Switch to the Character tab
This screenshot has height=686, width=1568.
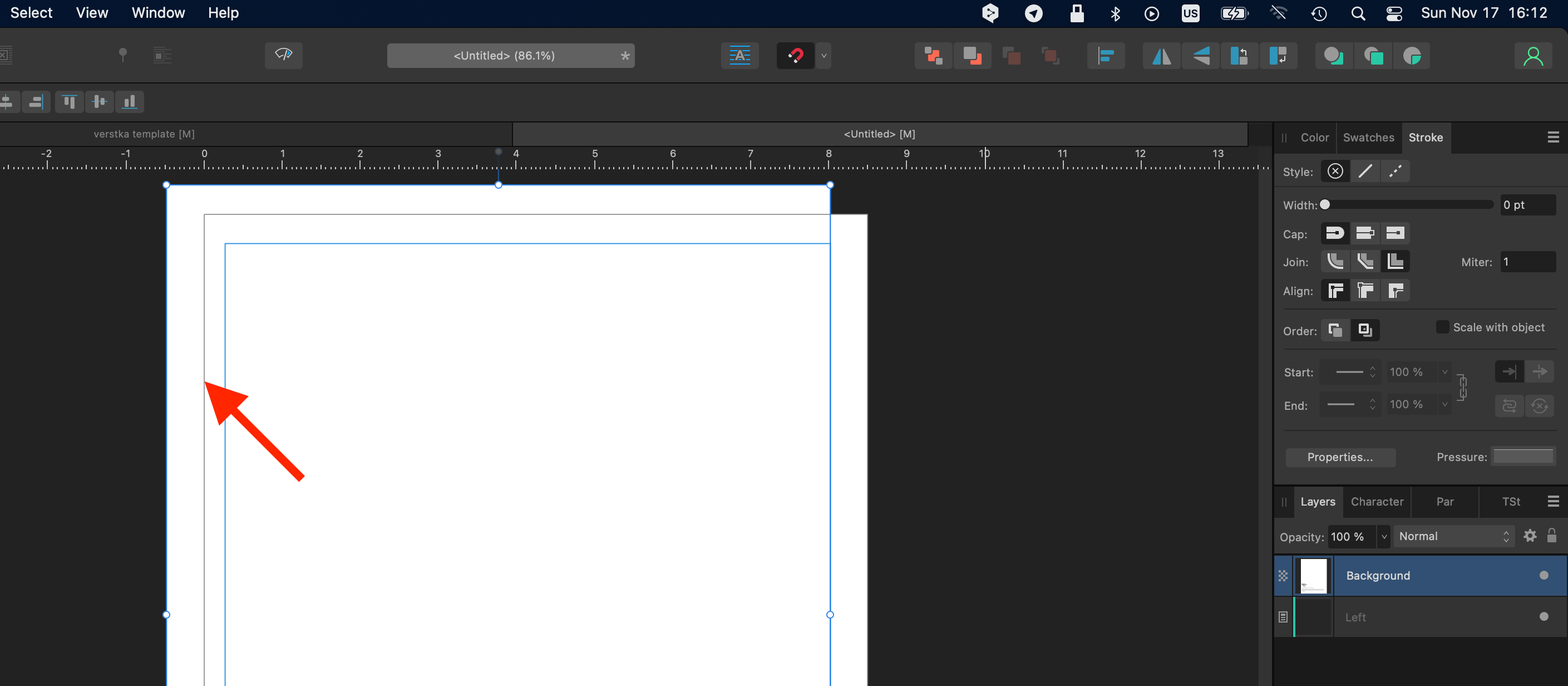(1377, 501)
